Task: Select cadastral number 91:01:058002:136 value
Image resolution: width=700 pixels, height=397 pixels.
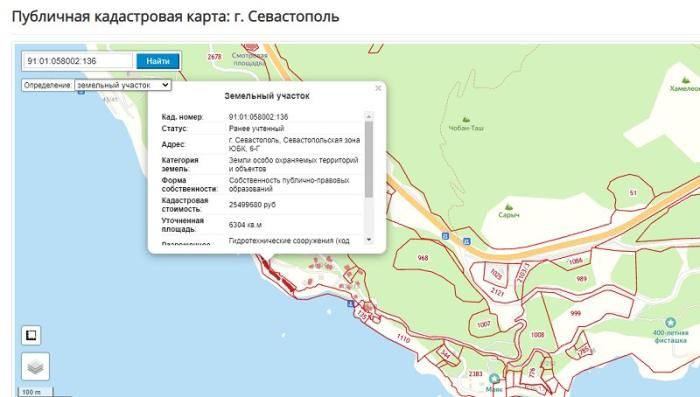Action: 258,117
